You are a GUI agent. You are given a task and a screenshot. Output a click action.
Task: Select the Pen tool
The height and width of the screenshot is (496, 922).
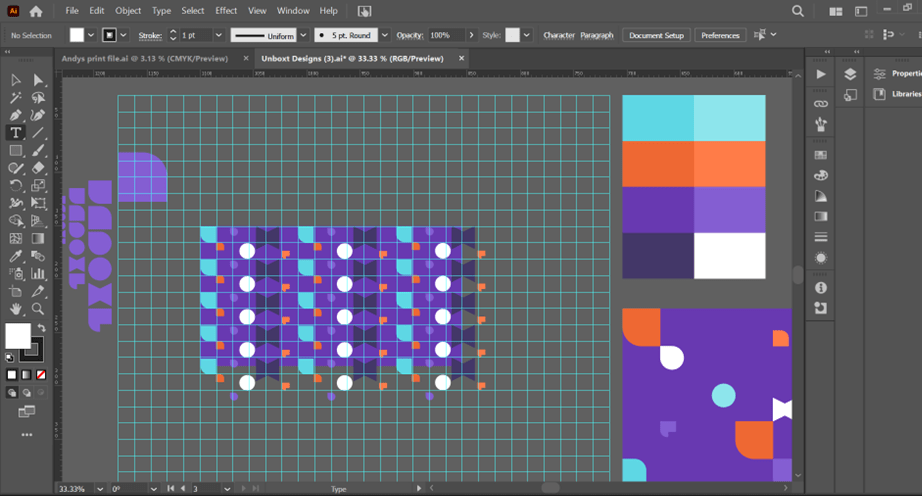(x=16, y=116)
